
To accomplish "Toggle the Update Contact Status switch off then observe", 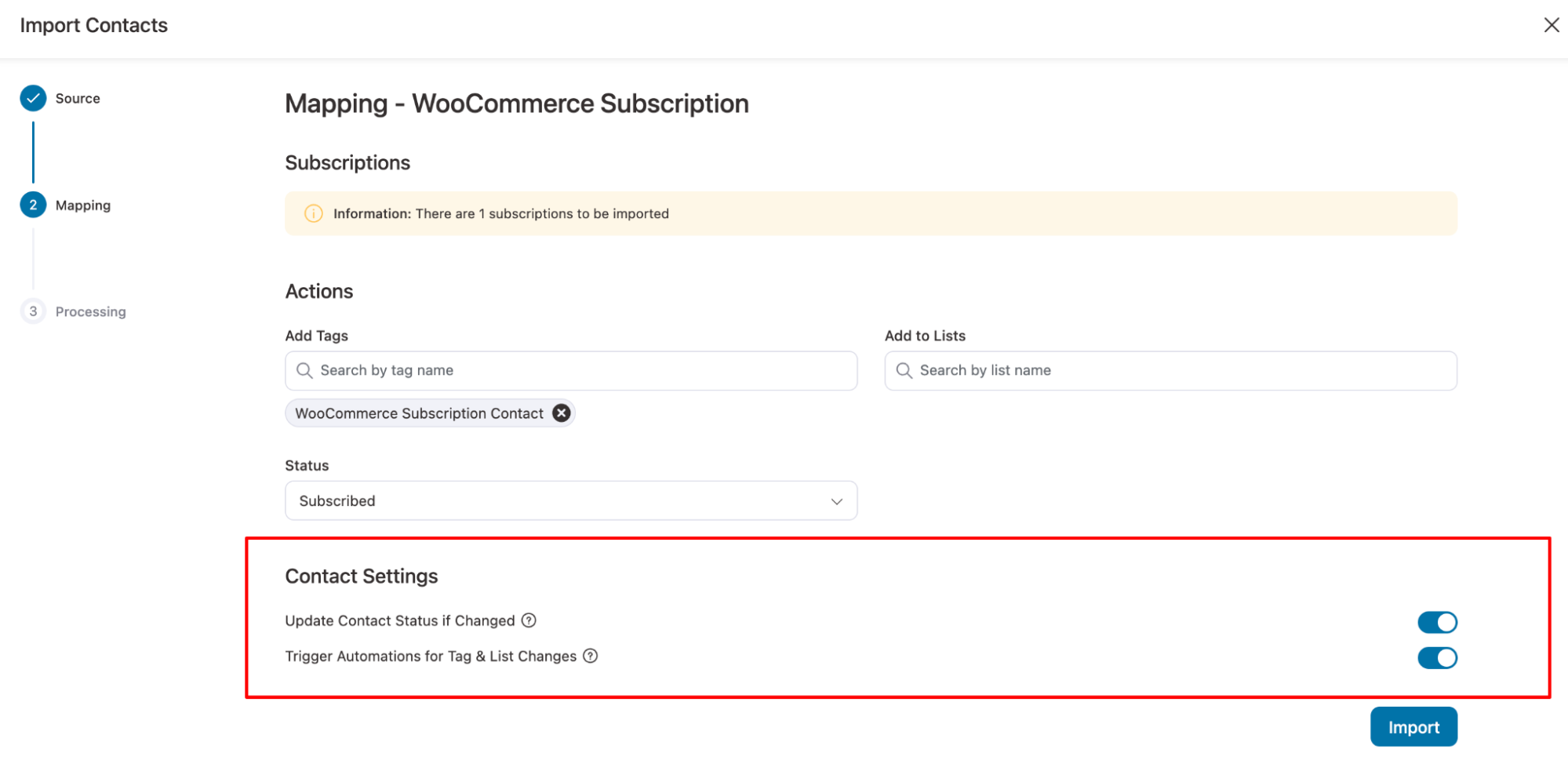I will pyautogui.click(x=1437, y=621).
